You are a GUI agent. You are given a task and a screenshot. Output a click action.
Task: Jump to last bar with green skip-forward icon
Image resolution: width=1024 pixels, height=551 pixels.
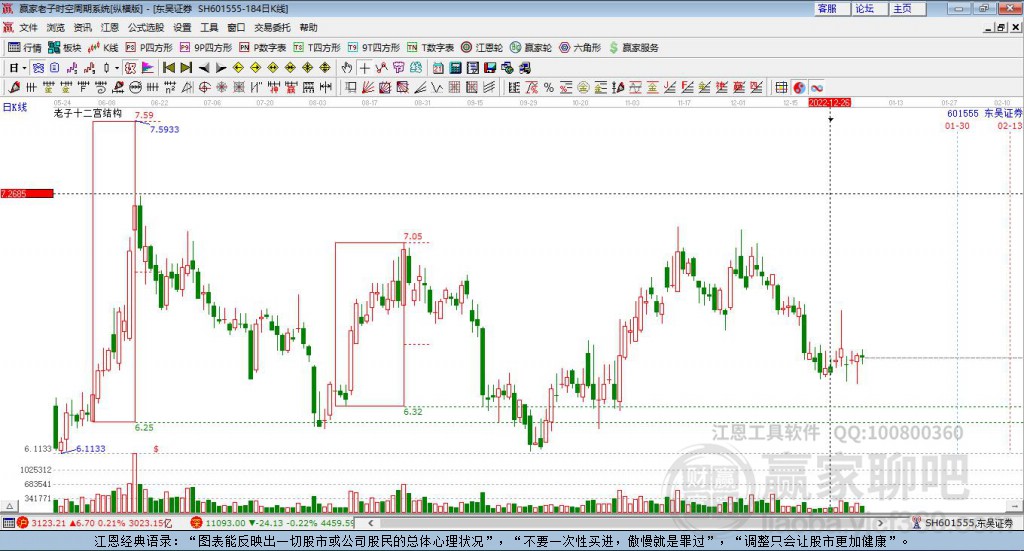point(186,68)
